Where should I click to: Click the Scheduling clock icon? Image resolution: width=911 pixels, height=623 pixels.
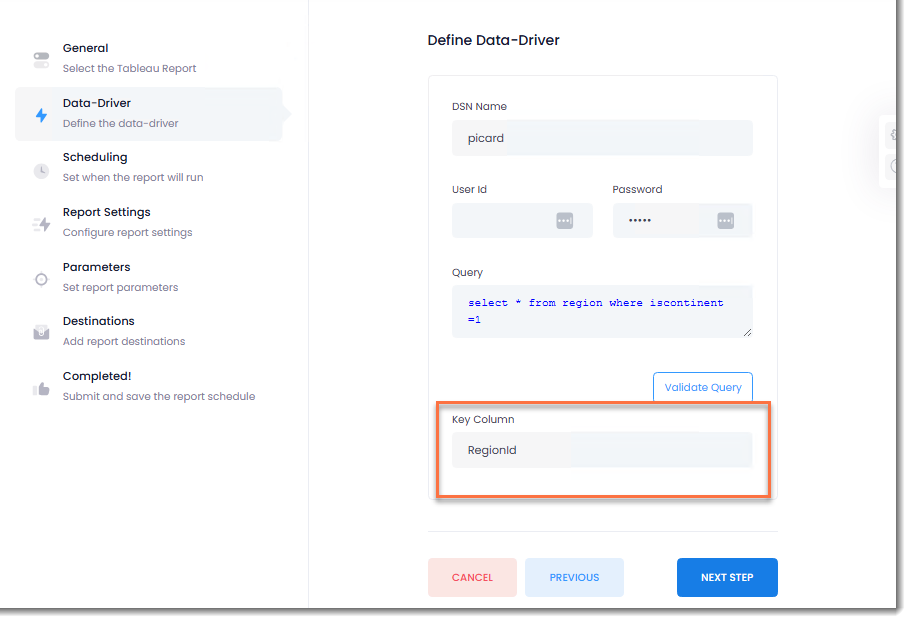tap(41, 170)
